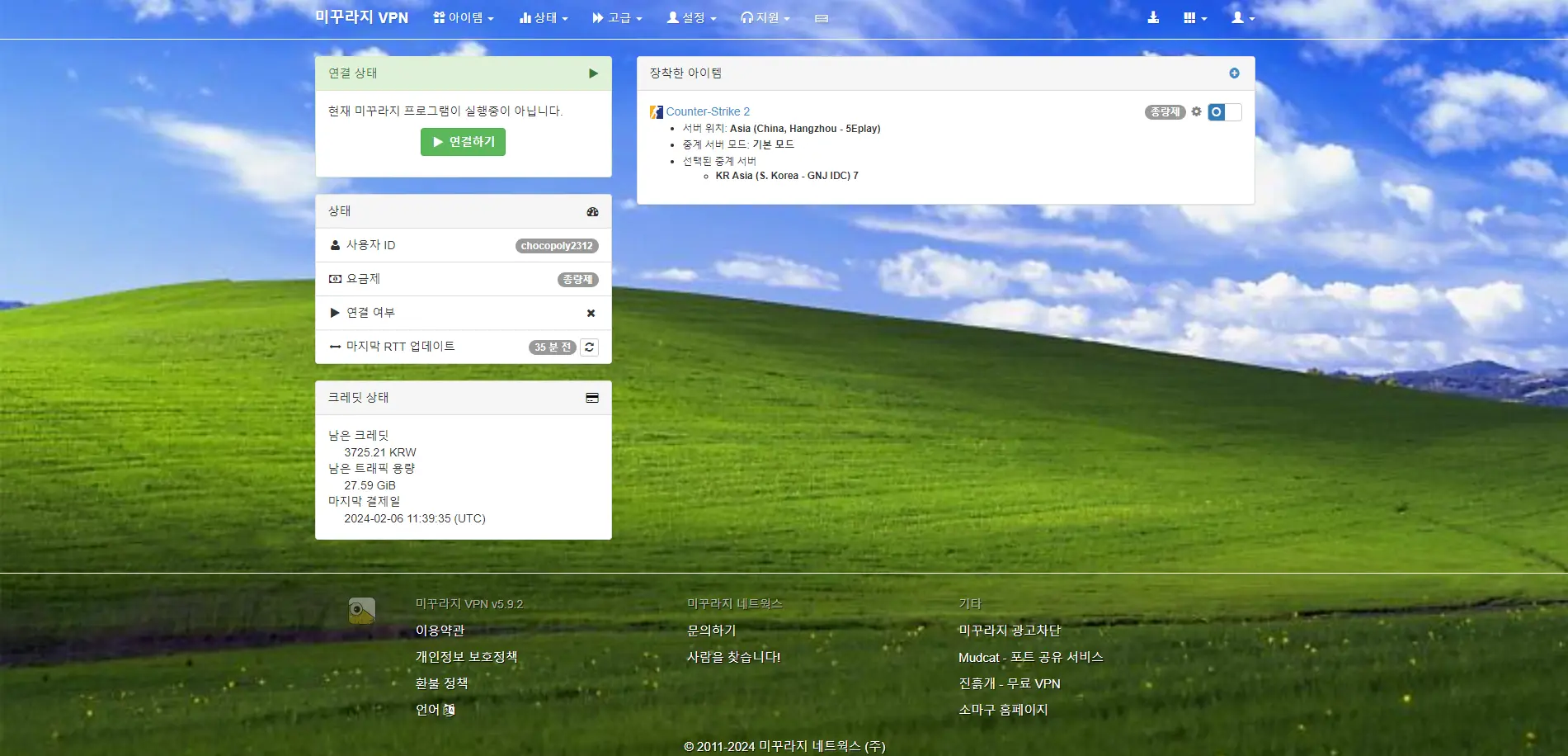Screen dimensions: 1568x756
Task: Click the download icon in navbar
Action: click(x=1153, y=17)
